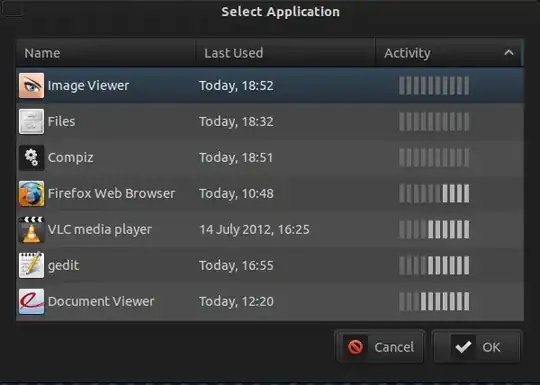Image resolution: width=540 pixels, height=385 pixels.
Task: Click "Today, 18:32" last used cell
Action: click(236, 122)
